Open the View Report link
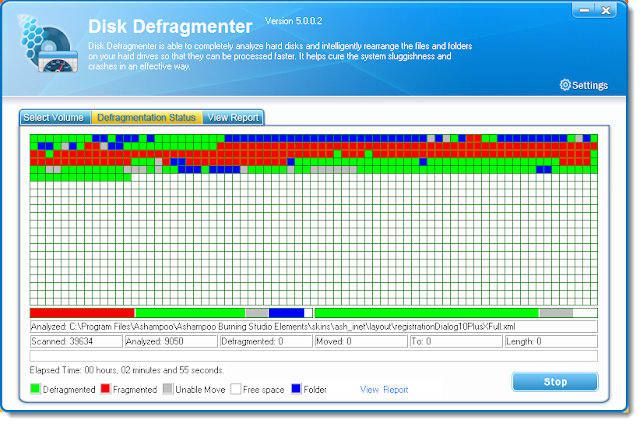The width and height of the screenshot is (640, 424). coord(384,390)
